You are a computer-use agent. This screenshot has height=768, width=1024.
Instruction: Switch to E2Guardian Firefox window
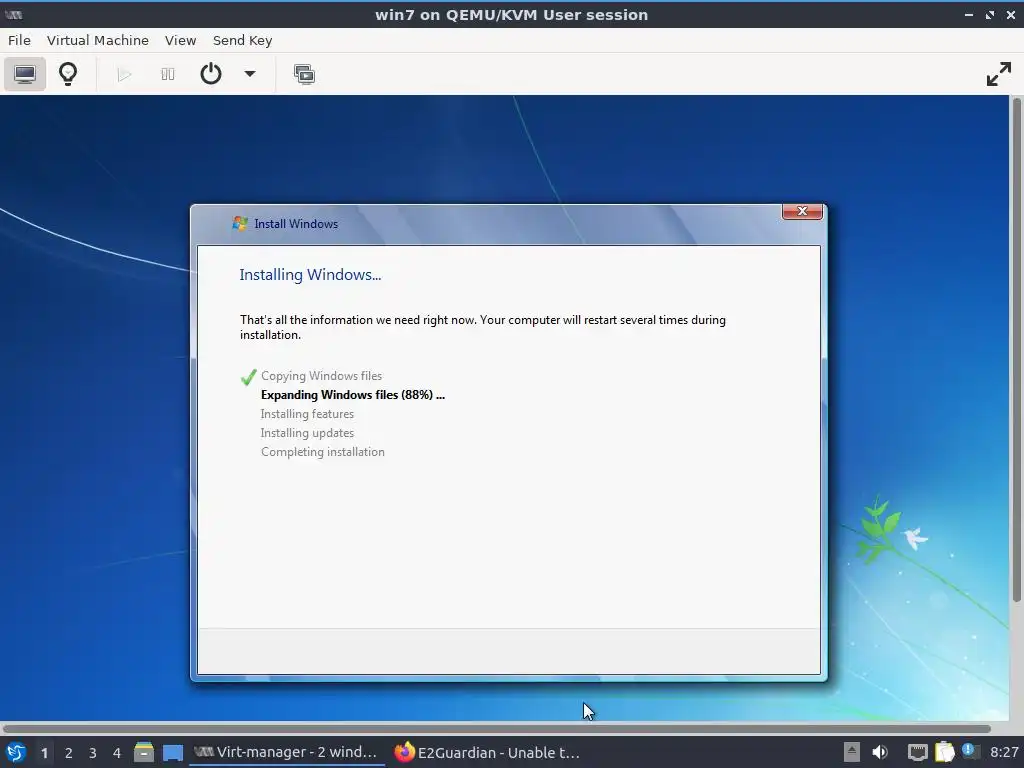click(x=487, y=752)
